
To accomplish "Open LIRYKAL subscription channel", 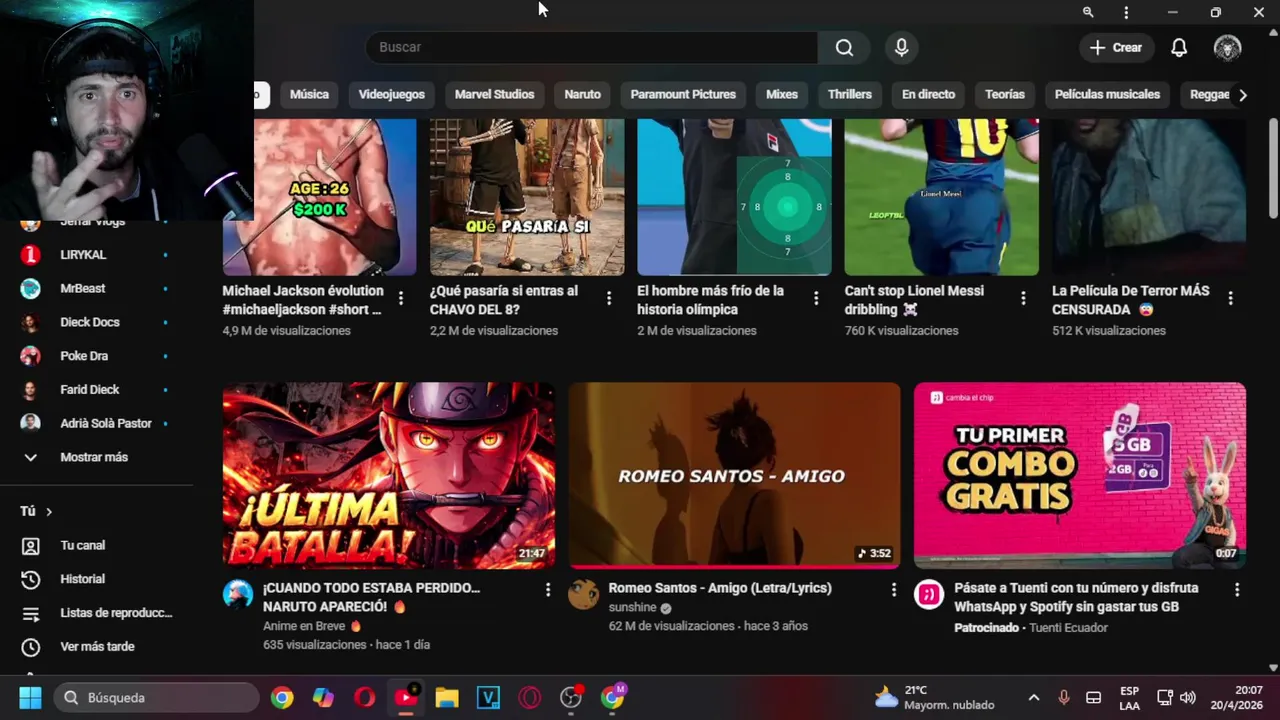I will (x=98, y=255).
